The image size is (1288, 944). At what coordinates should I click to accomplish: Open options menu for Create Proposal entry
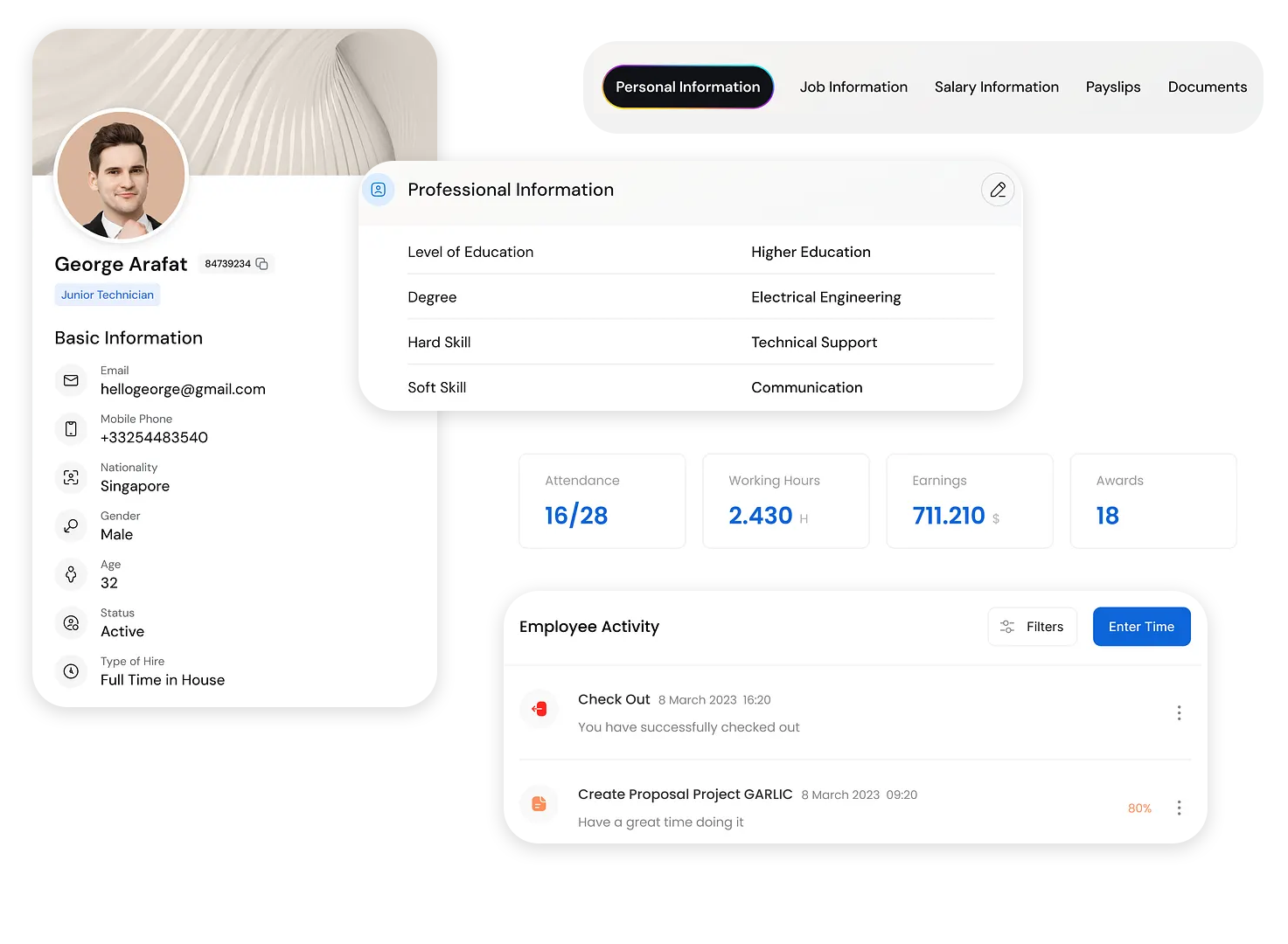click(x=1179, y=808)
